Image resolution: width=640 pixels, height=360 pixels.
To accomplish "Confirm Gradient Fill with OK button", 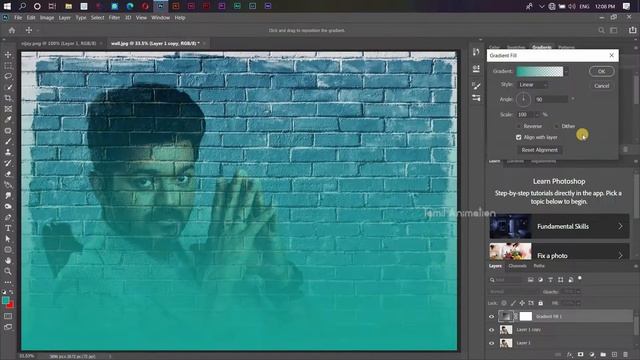I will (602, 71).
